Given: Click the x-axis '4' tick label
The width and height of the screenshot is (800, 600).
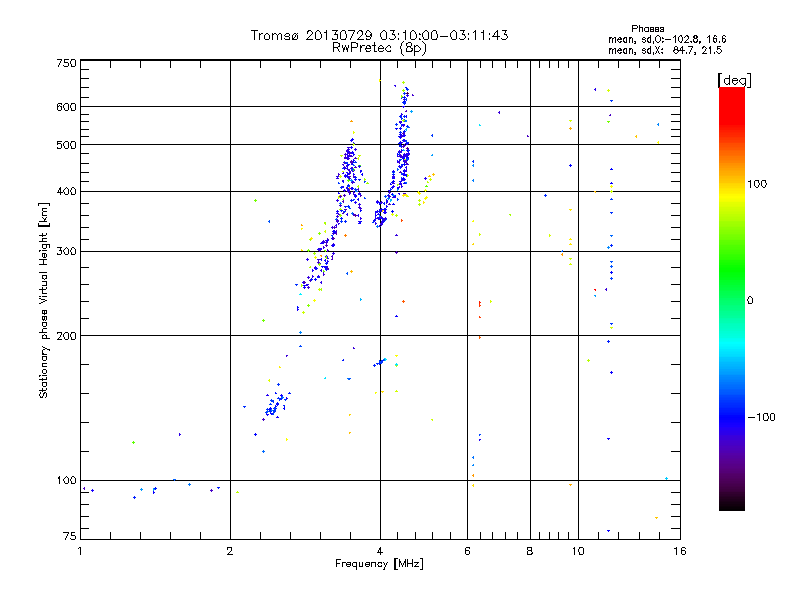Looking at the screenshot, I should (380, 551).
